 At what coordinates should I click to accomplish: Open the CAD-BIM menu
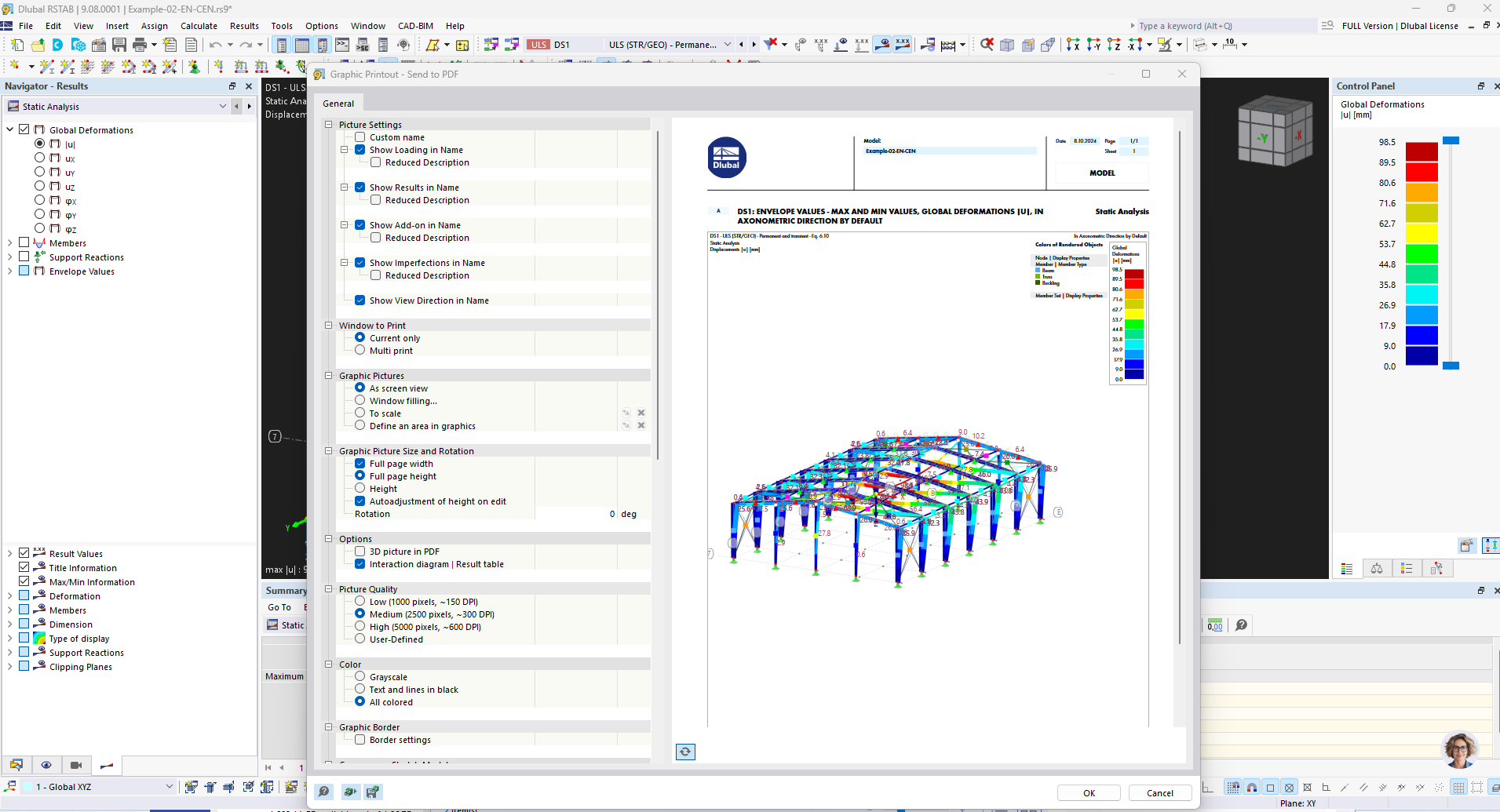(x=415, y=26)
